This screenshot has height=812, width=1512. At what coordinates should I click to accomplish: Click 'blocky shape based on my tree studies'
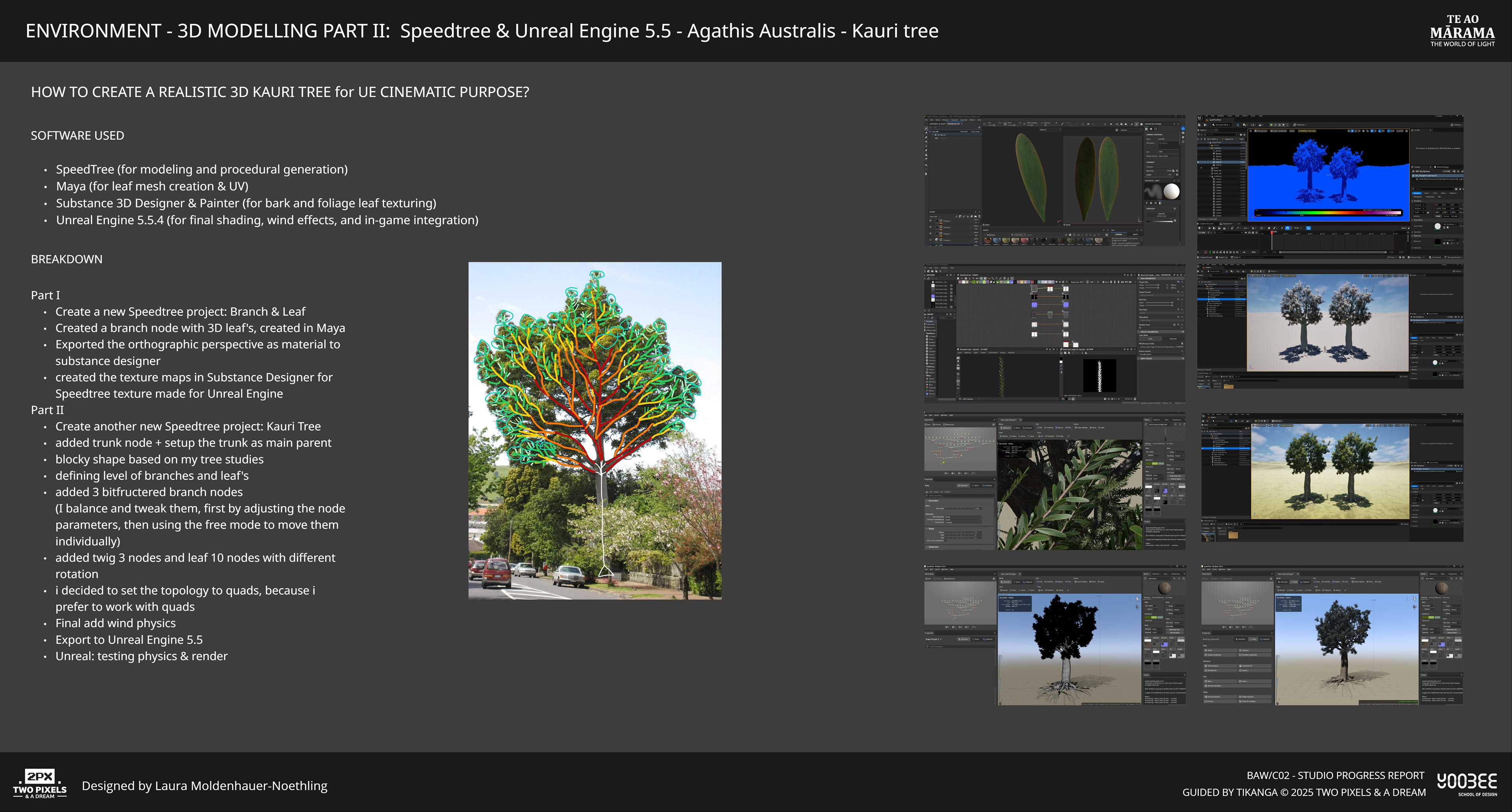tap(159, 459)
